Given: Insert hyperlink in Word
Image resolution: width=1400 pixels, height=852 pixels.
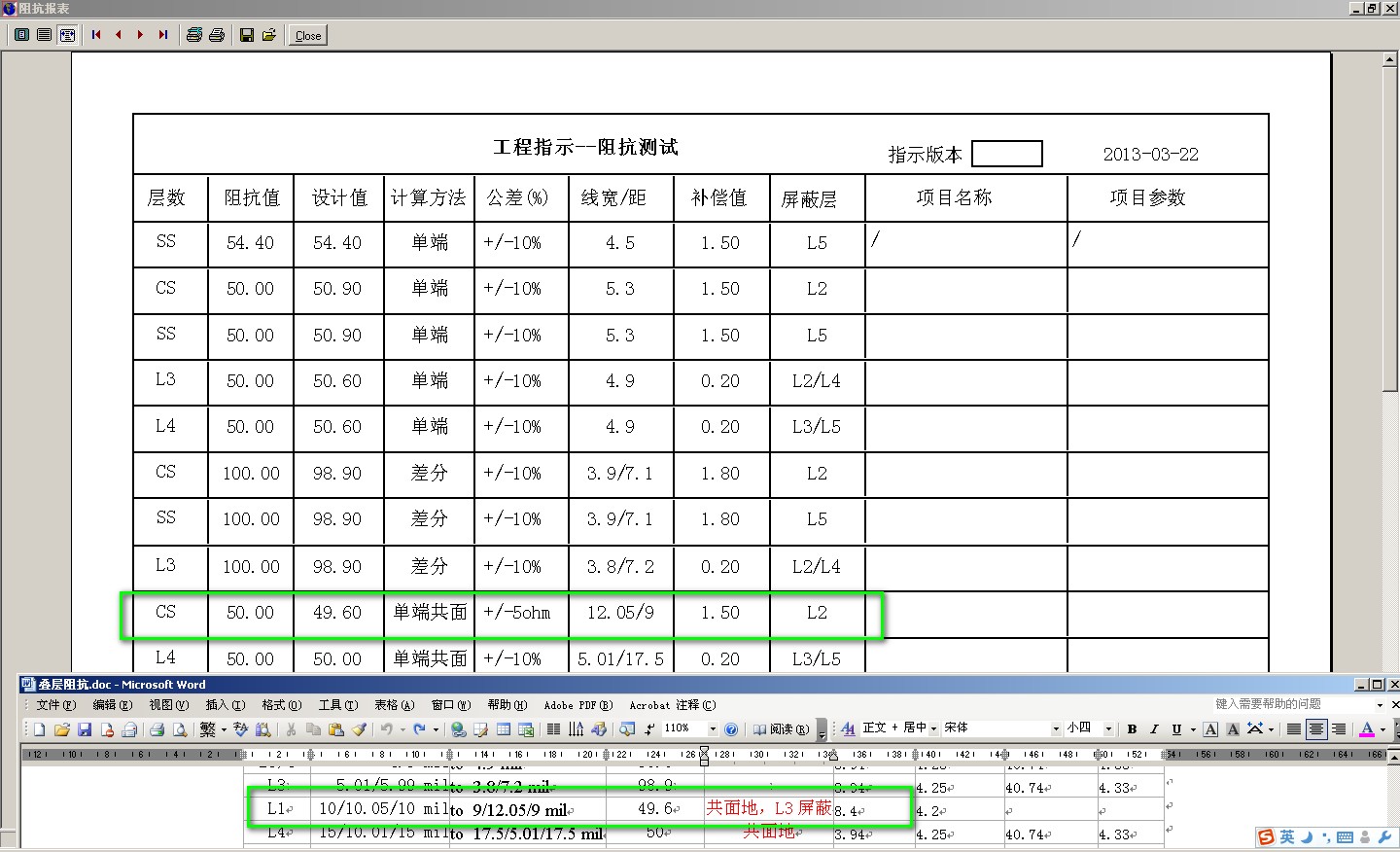Looking at the screenshot, I should (458, 729).
